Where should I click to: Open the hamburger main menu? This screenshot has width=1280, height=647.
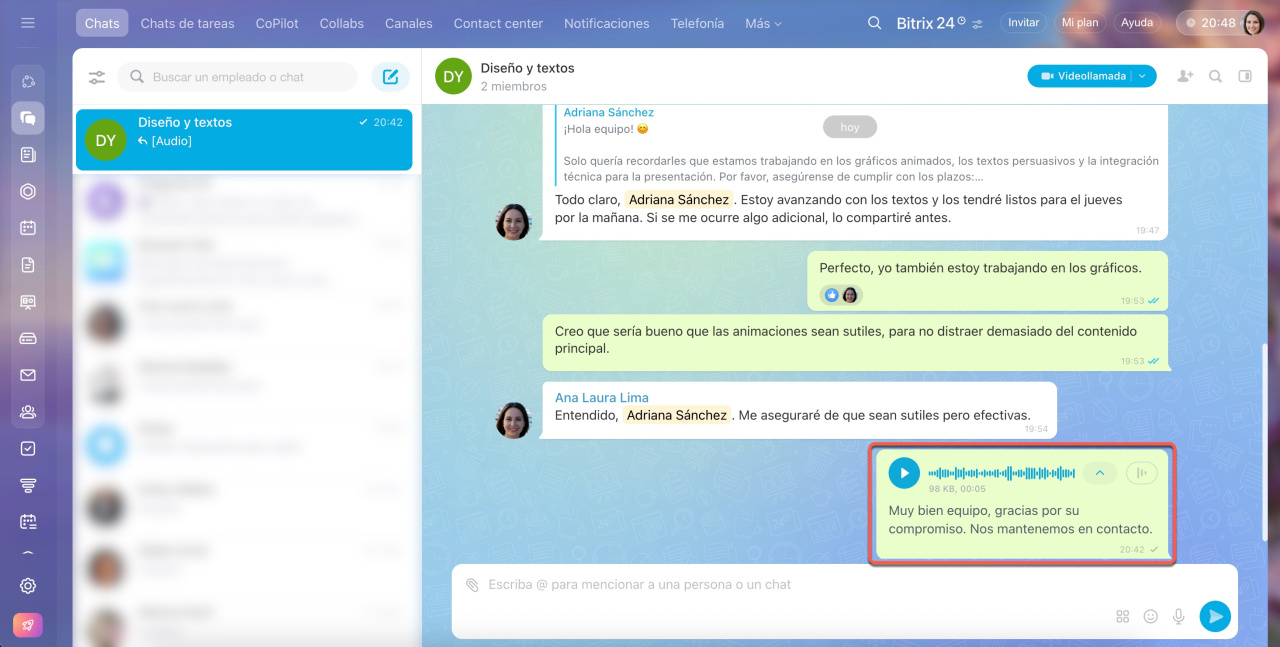coord(28,22)
